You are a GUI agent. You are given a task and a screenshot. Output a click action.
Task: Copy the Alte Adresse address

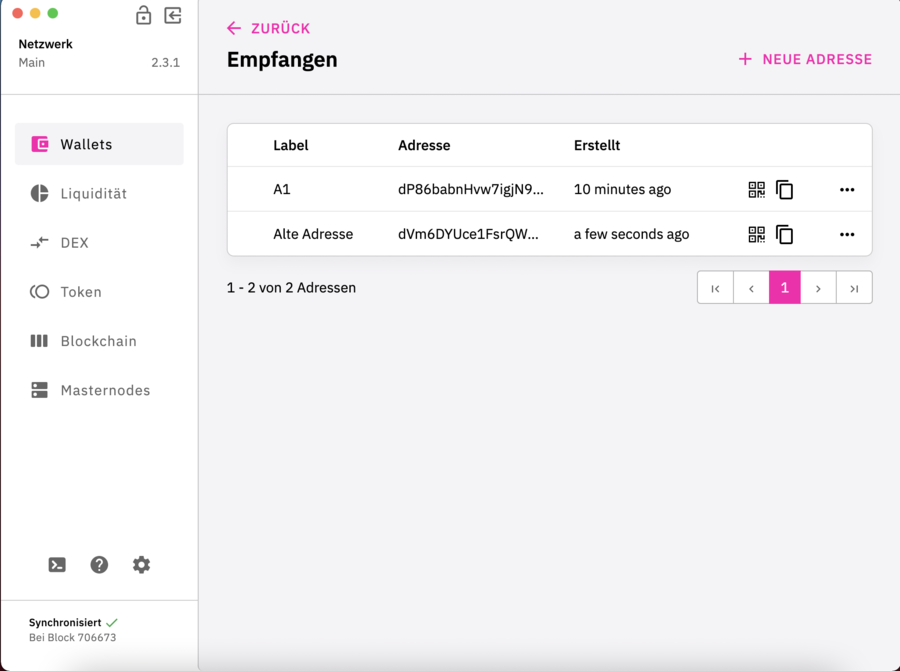coord(785,235)
